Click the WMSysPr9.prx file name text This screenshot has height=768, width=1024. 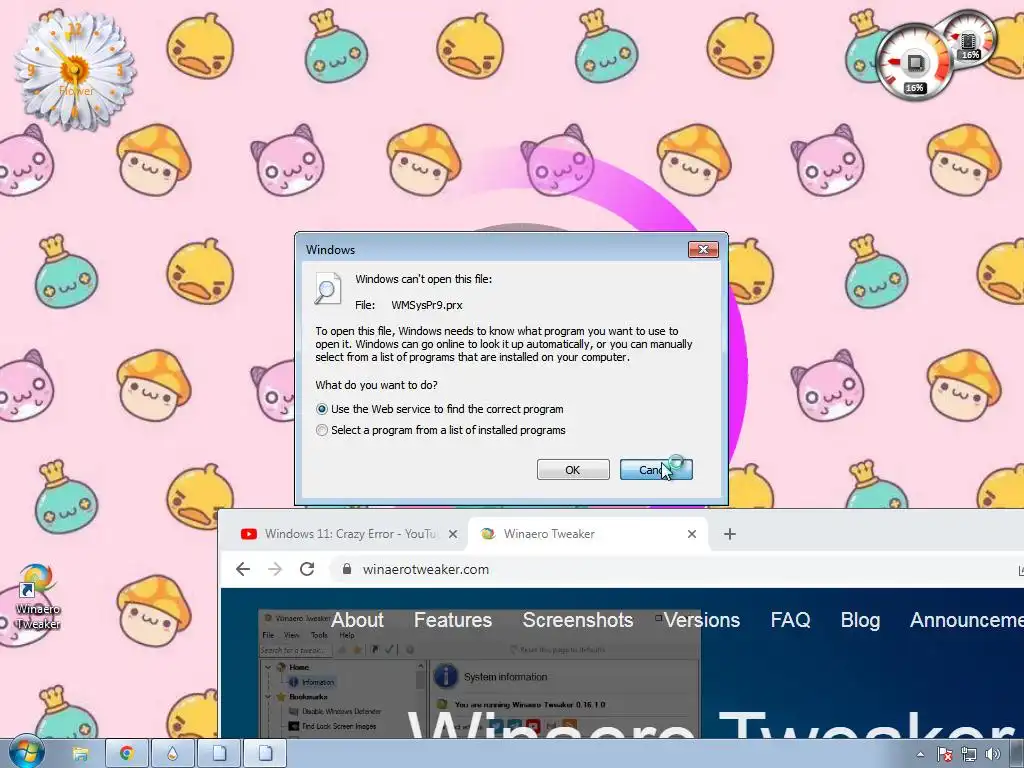426,305
